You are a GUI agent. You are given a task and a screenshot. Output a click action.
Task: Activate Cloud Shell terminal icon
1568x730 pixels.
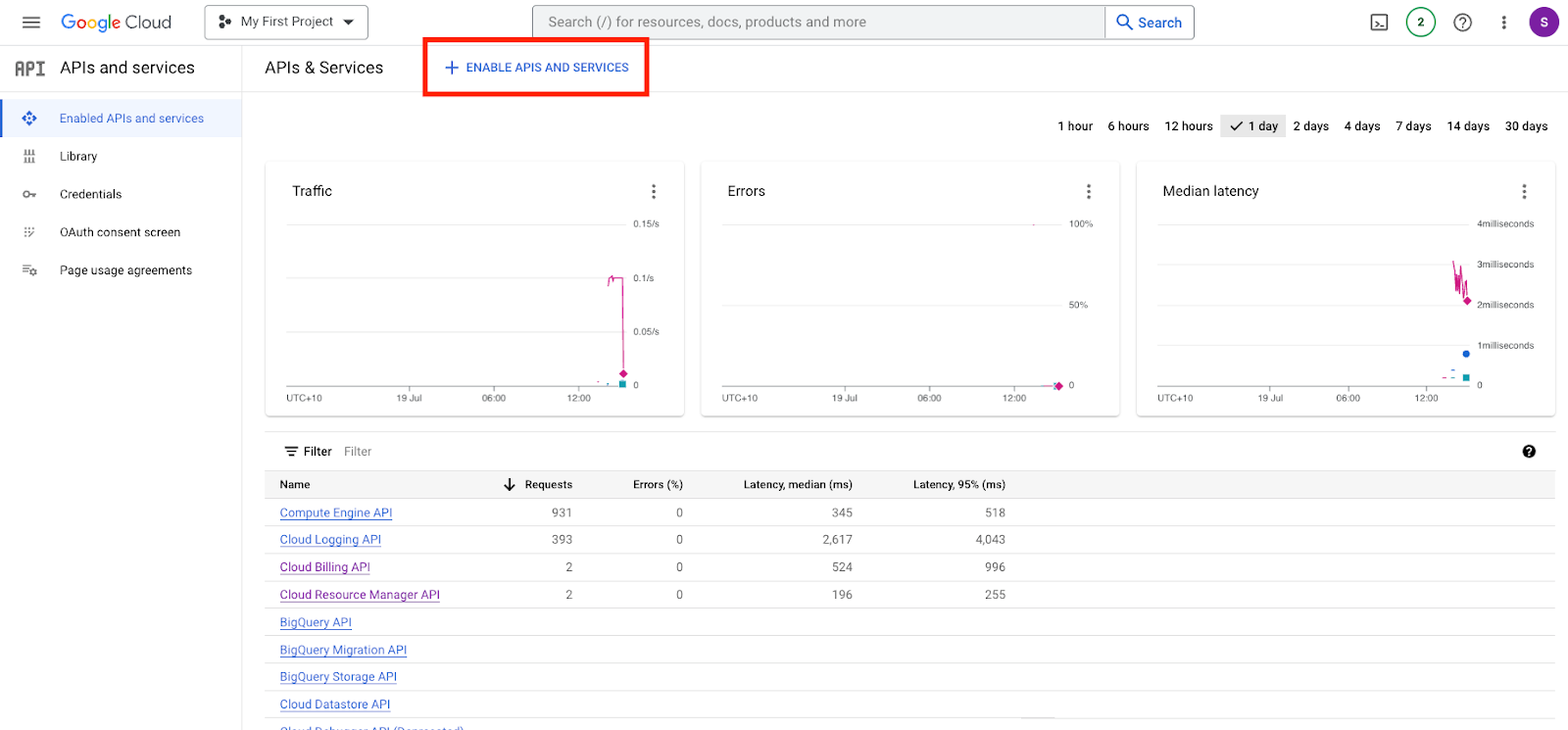(x=1379, y=23)
